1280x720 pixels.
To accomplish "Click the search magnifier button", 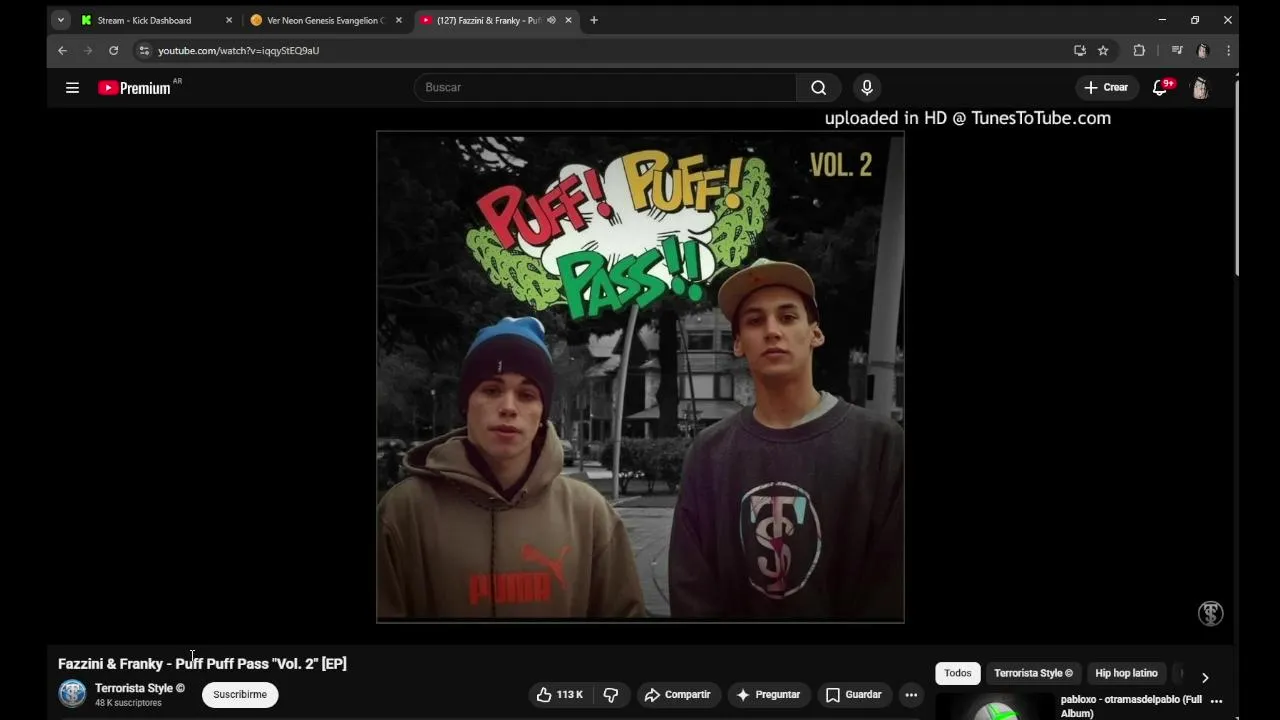I will [x=819, y=88].
